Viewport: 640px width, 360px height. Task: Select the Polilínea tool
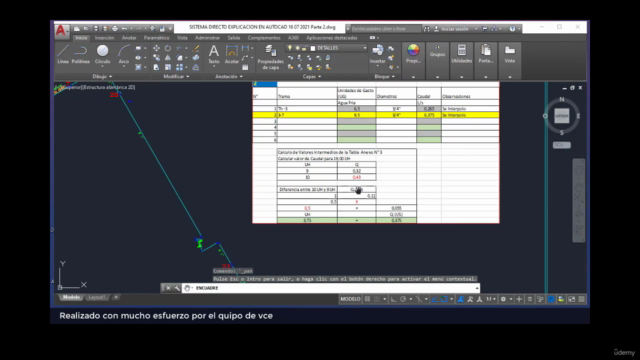[x=80, y=55]
